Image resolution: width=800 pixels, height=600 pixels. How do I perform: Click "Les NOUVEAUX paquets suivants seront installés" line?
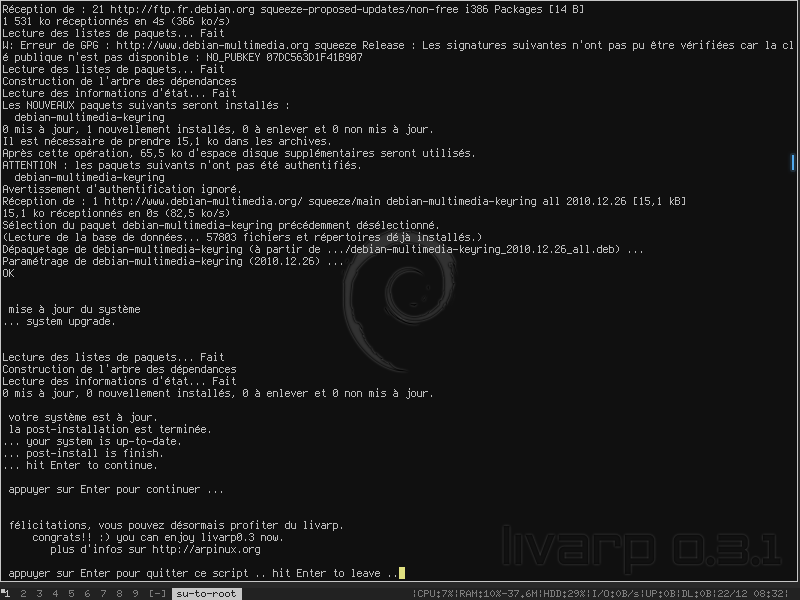[x=146, y=106]
